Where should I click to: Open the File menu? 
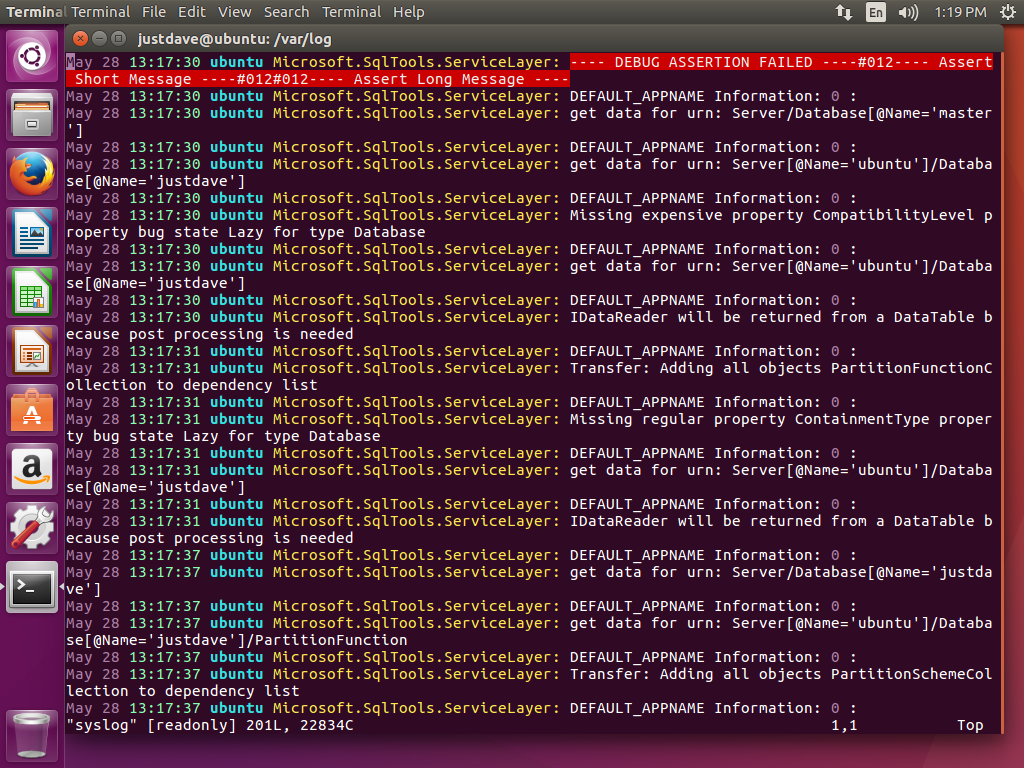[x=154, y=12]
